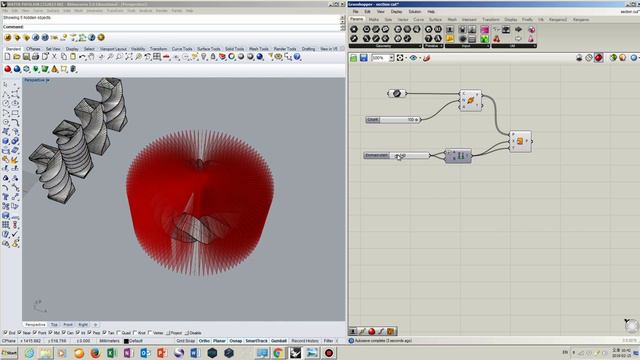Click the Cut scissors icon in Rhino toolbar
The height and width of the screenshot is (360, 640).
[54, 57]
